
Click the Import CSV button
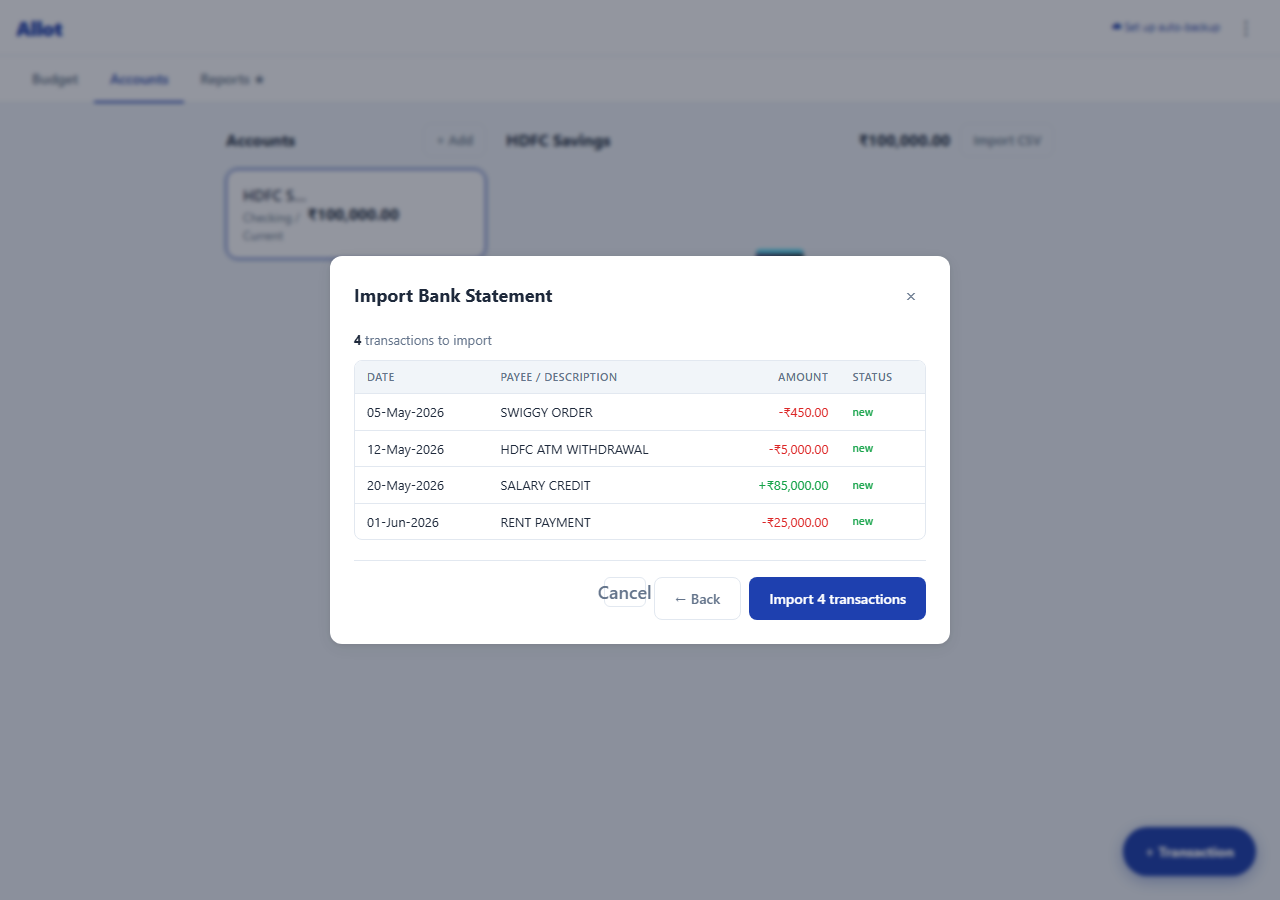point(1007,141)
